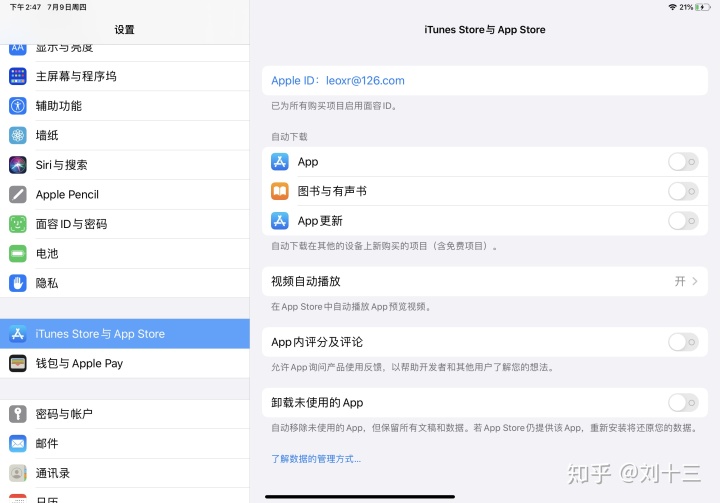The image size is (720, 503).
Task: Tap the battery charging indicator
Action: (703, 7)
